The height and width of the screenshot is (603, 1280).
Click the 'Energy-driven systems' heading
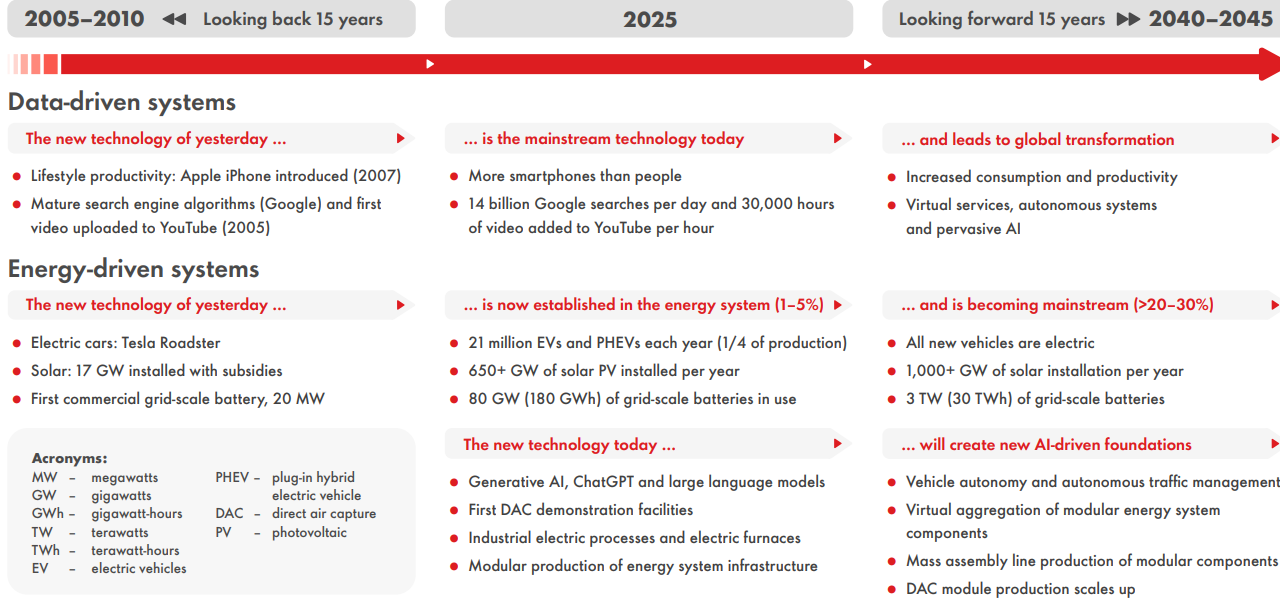point(134,269)
